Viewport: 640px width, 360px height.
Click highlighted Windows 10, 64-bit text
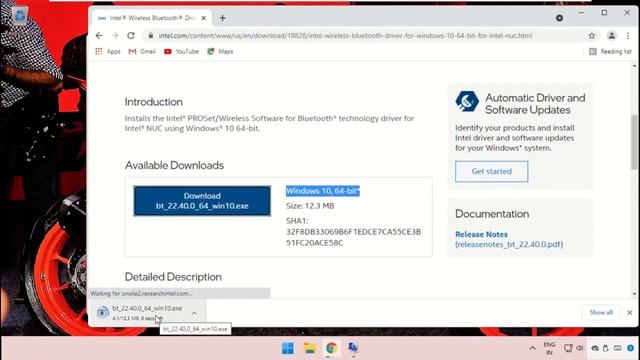322,191
